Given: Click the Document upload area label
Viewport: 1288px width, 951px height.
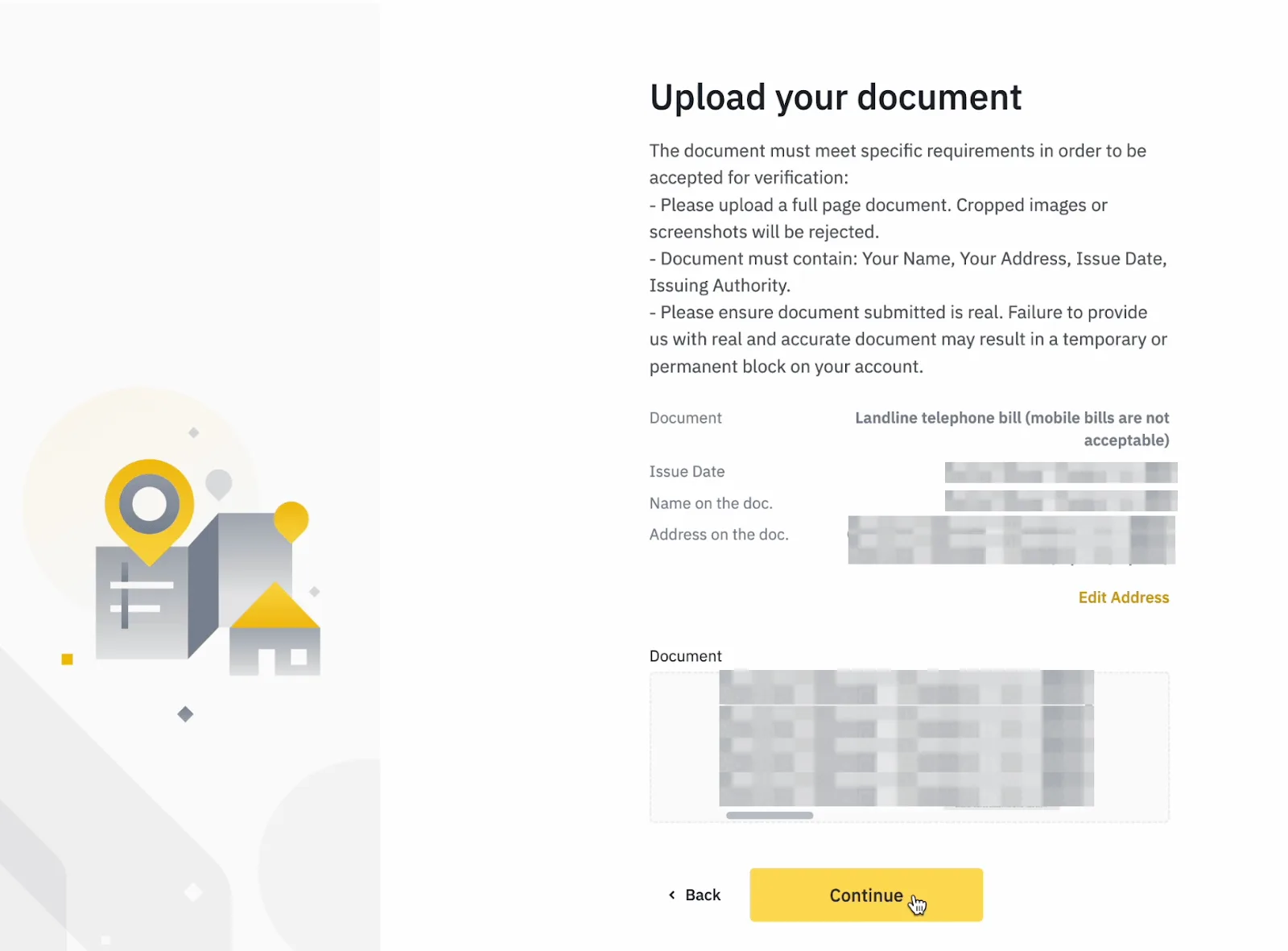Looking at the screenshot, I should pos(686,656).
